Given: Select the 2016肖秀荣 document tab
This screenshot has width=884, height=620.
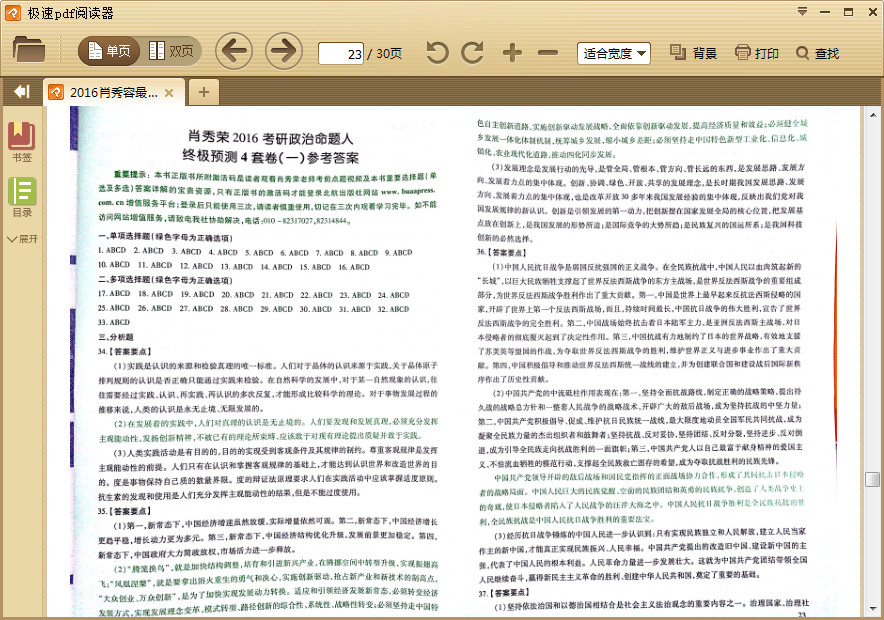Looking at the screenshot, I should tap(113, 92).
